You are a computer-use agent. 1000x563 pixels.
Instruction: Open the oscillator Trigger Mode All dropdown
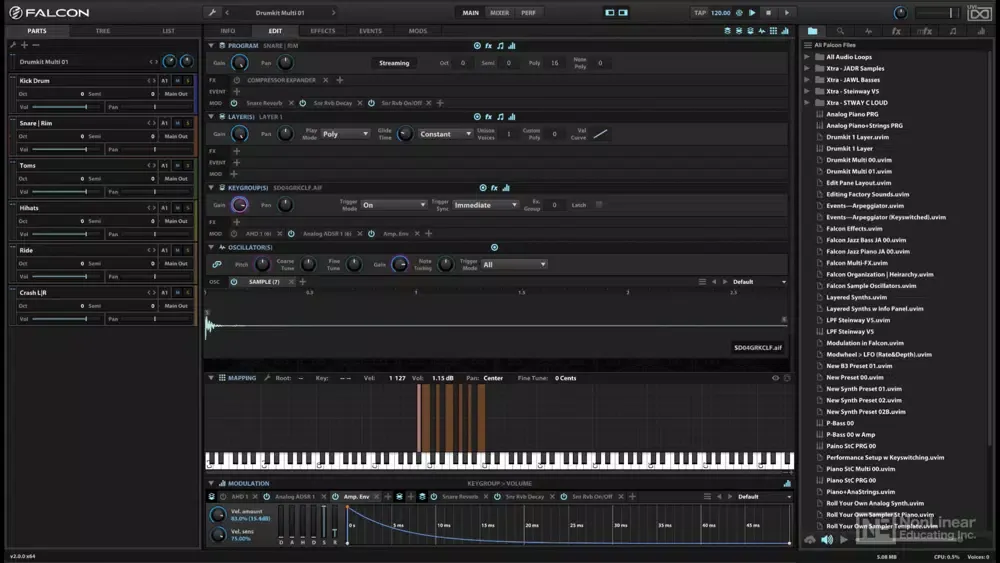(x=514, y=264)
